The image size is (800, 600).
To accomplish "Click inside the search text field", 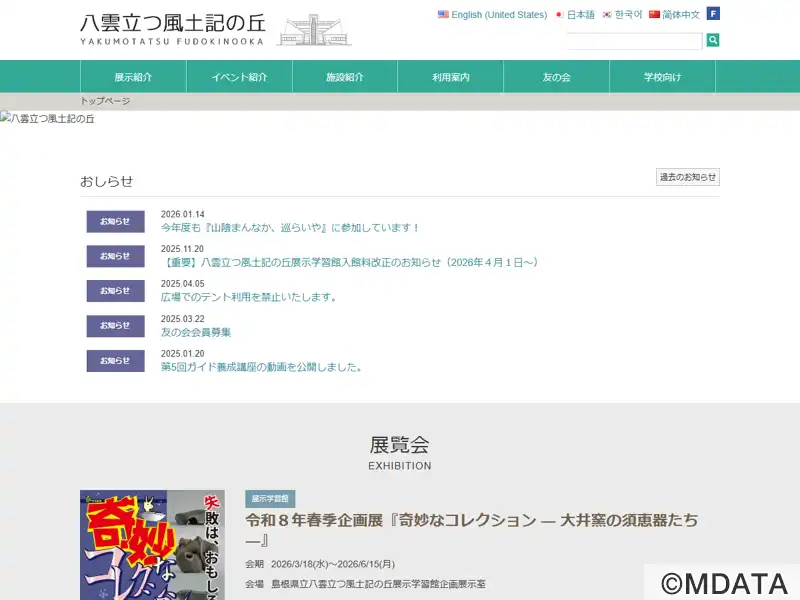I will click(634, 41).
